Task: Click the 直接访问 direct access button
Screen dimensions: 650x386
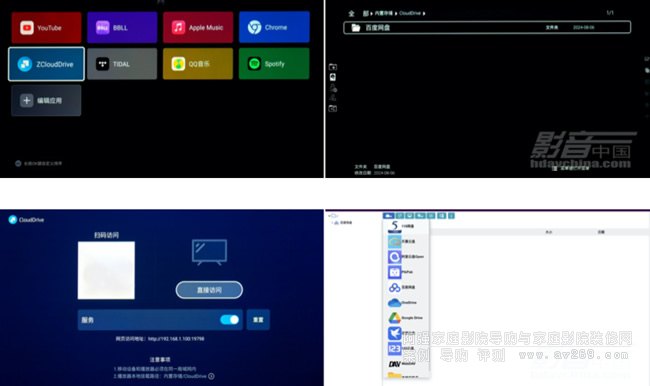Action: point(209,290)
